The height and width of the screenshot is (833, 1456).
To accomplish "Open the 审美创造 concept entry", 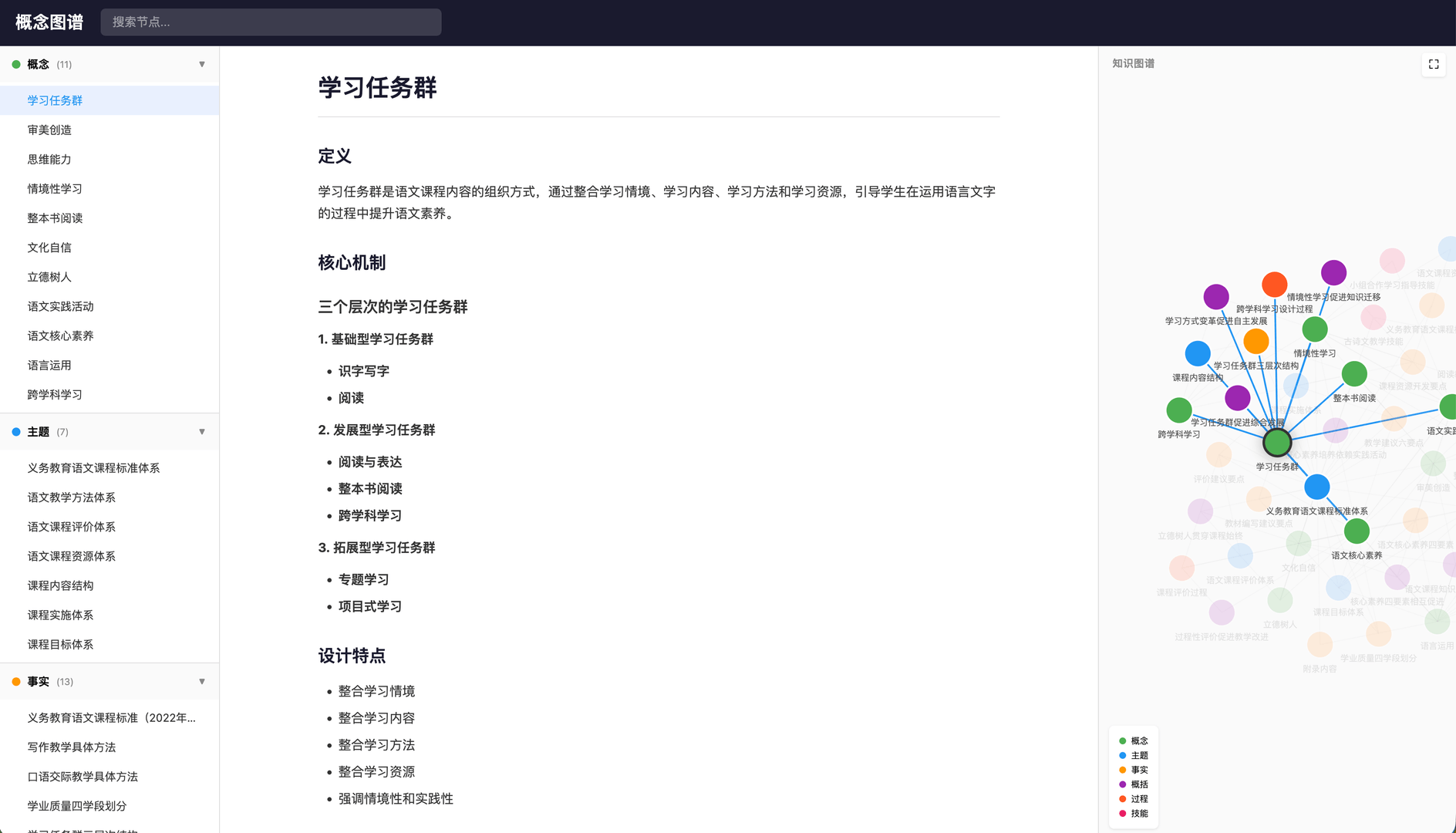I will pos(110,130).
